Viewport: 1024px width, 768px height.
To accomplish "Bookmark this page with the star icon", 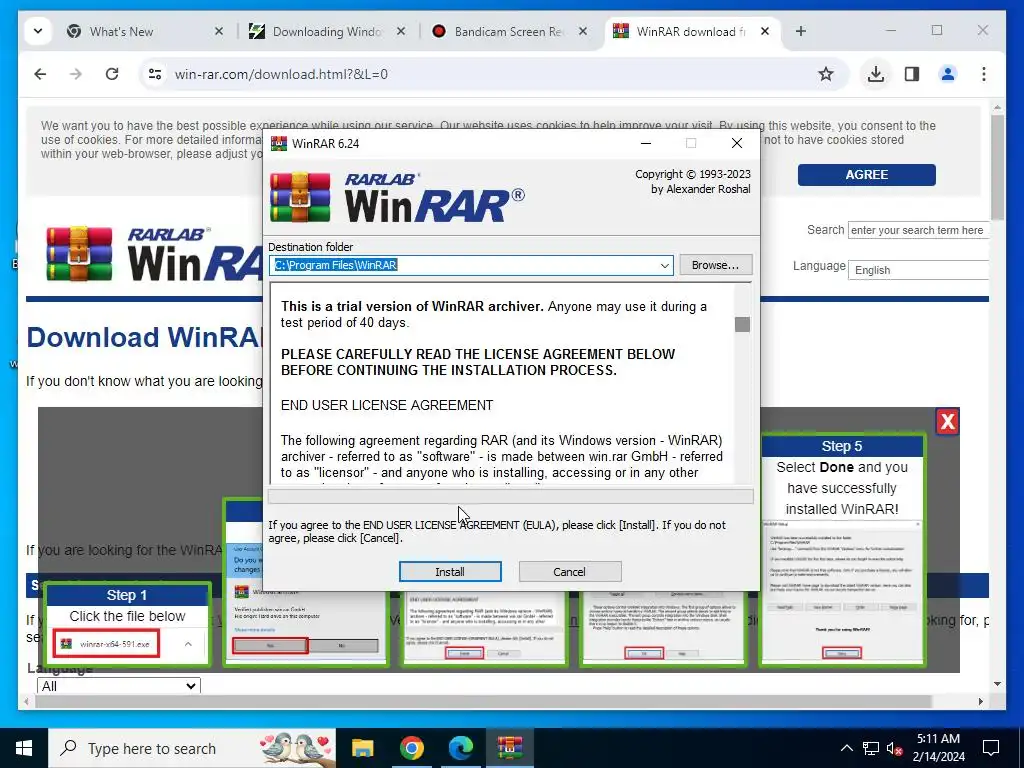I will pyautogui.click(x=826, y=74).
